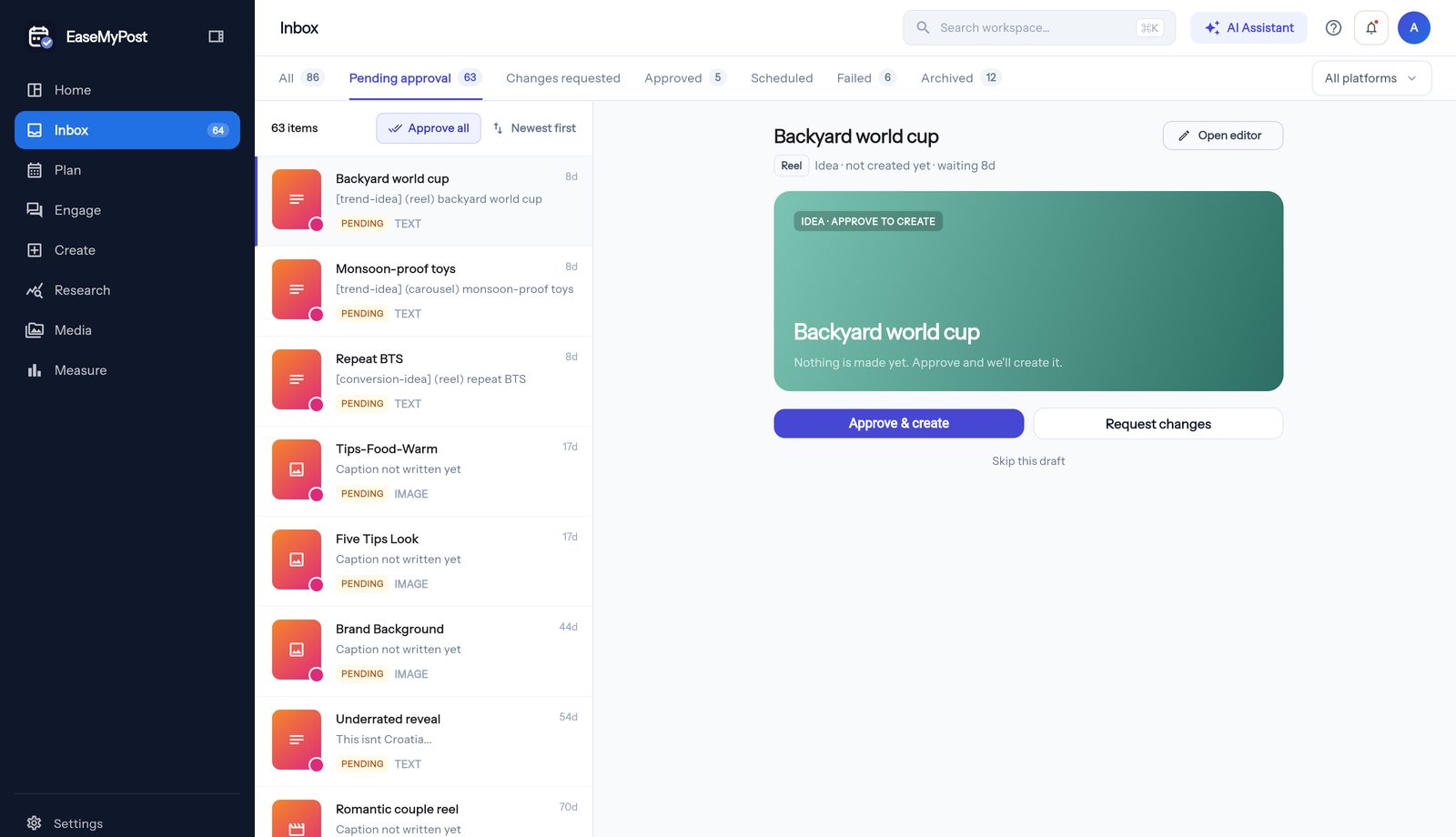1456x837 pixels.
Task: Expand the All platforms dropdown
Action: 1371,78
